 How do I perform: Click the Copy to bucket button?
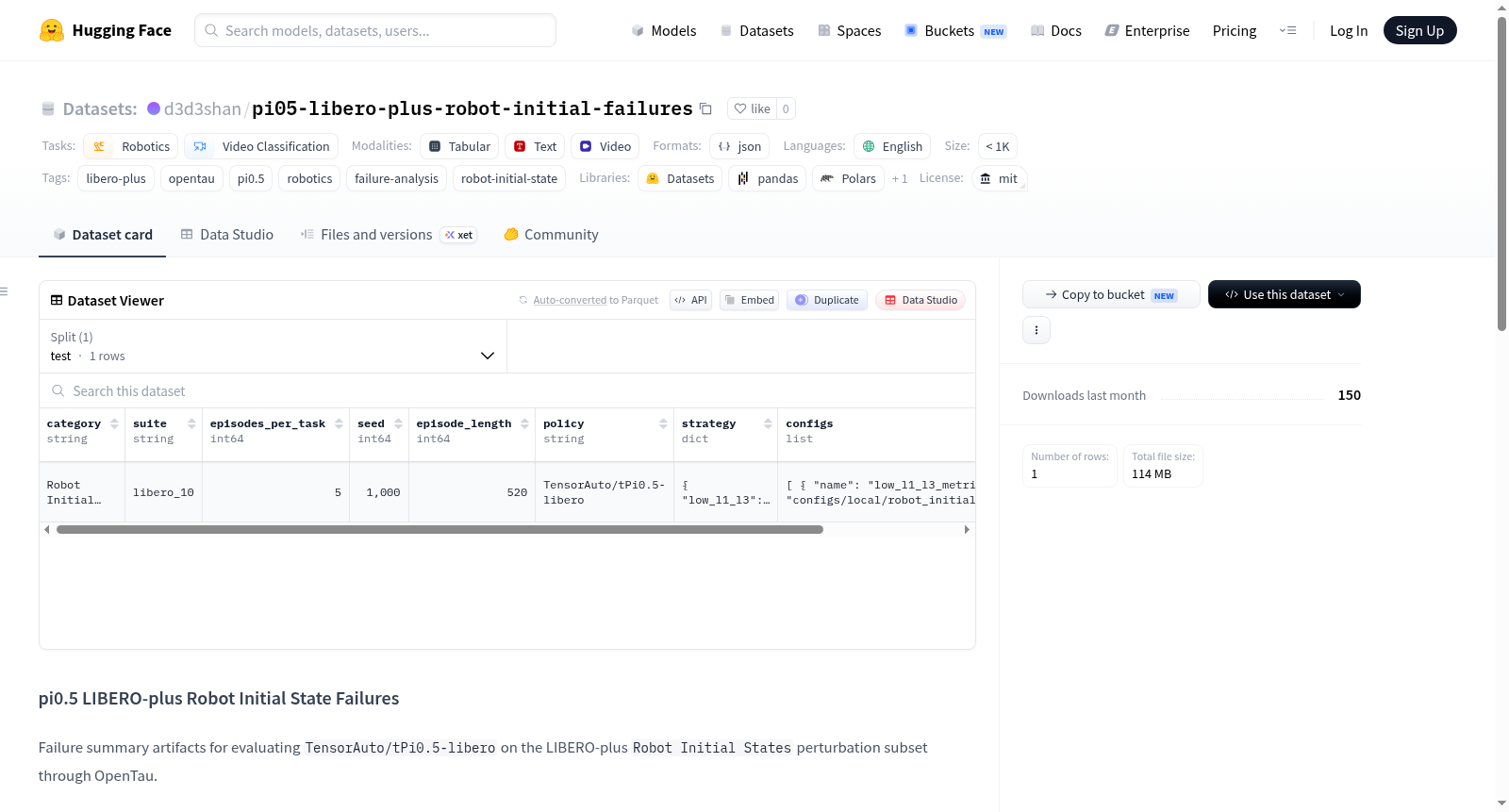click(x=1111, y=294)
